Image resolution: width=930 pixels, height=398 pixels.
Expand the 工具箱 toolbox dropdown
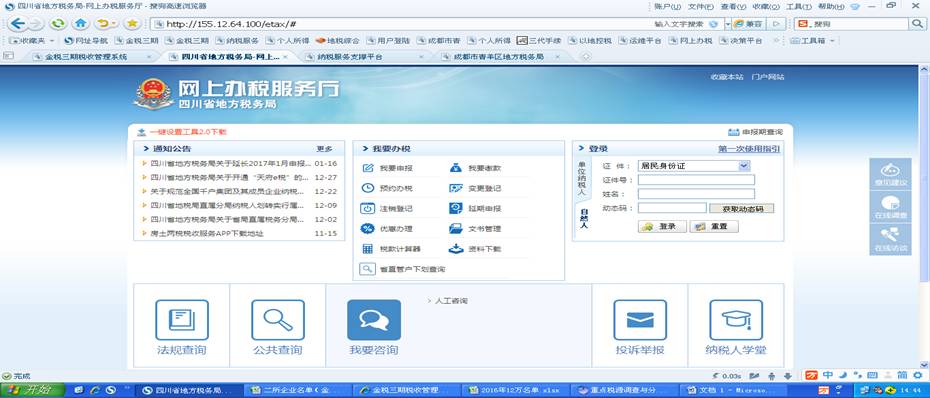click(x=813, y=41)
